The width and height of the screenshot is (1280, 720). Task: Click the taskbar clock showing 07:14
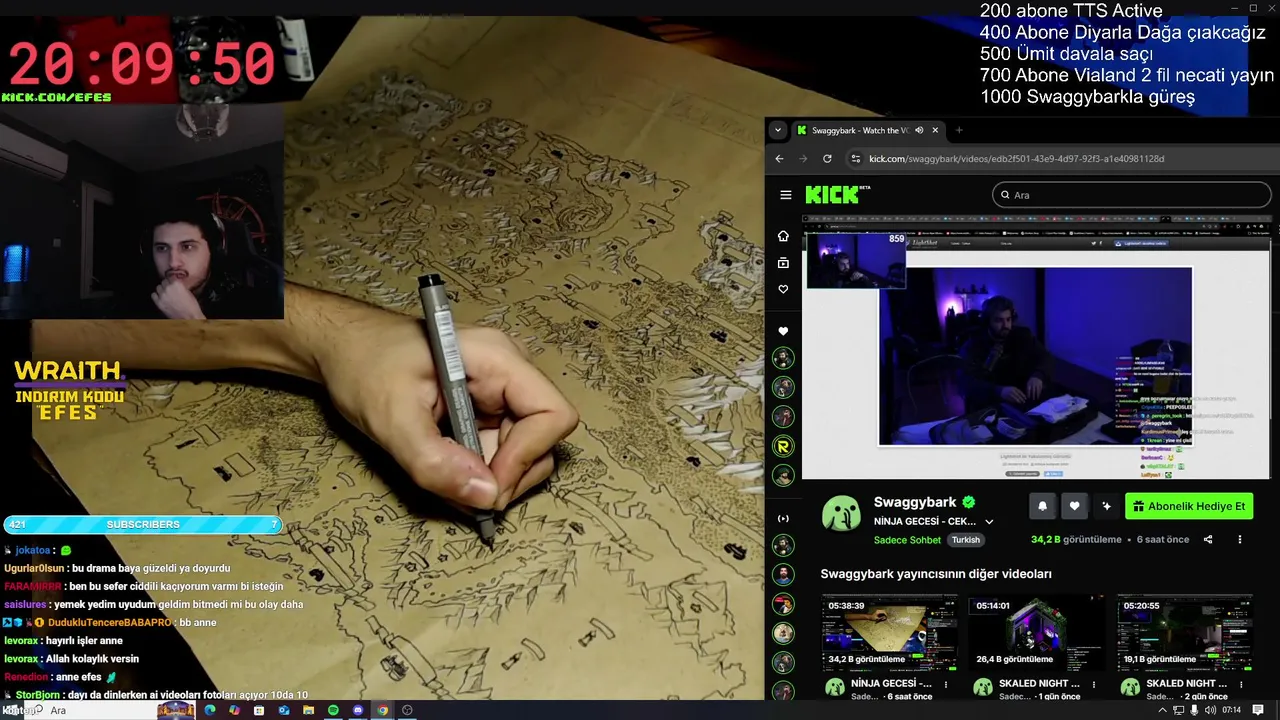(x=1231, y=710)
